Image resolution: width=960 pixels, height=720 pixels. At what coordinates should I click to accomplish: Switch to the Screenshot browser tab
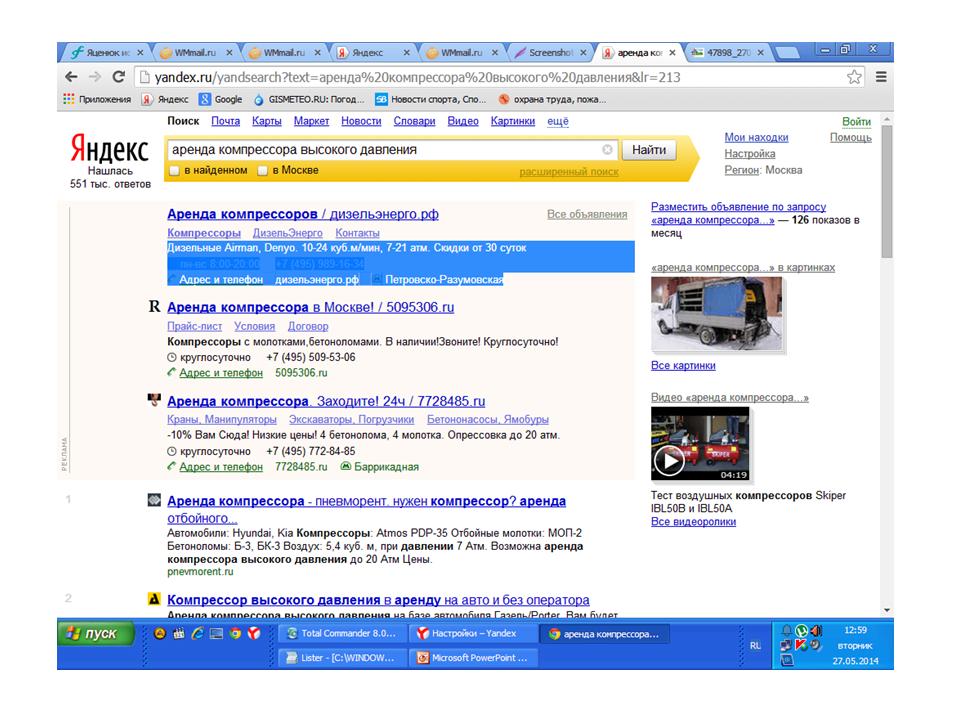[549, 53]
